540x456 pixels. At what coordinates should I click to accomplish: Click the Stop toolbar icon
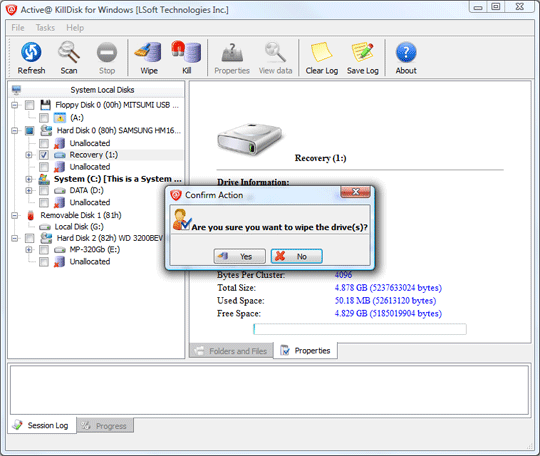(x=107, y=52)
